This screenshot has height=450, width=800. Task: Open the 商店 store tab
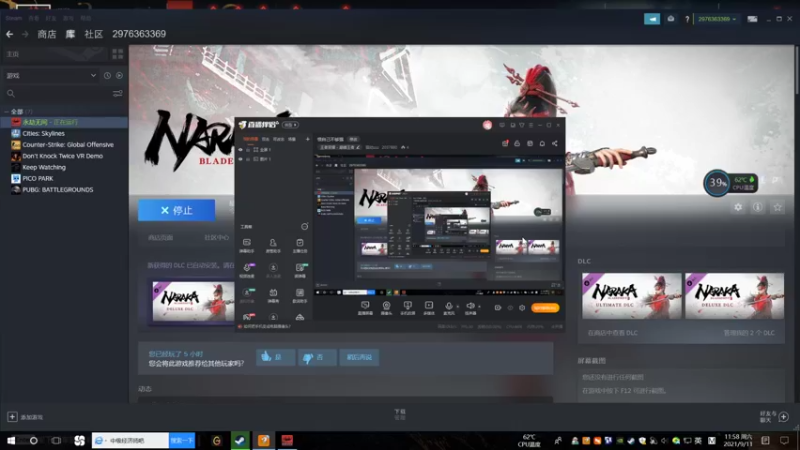point(46,34)
